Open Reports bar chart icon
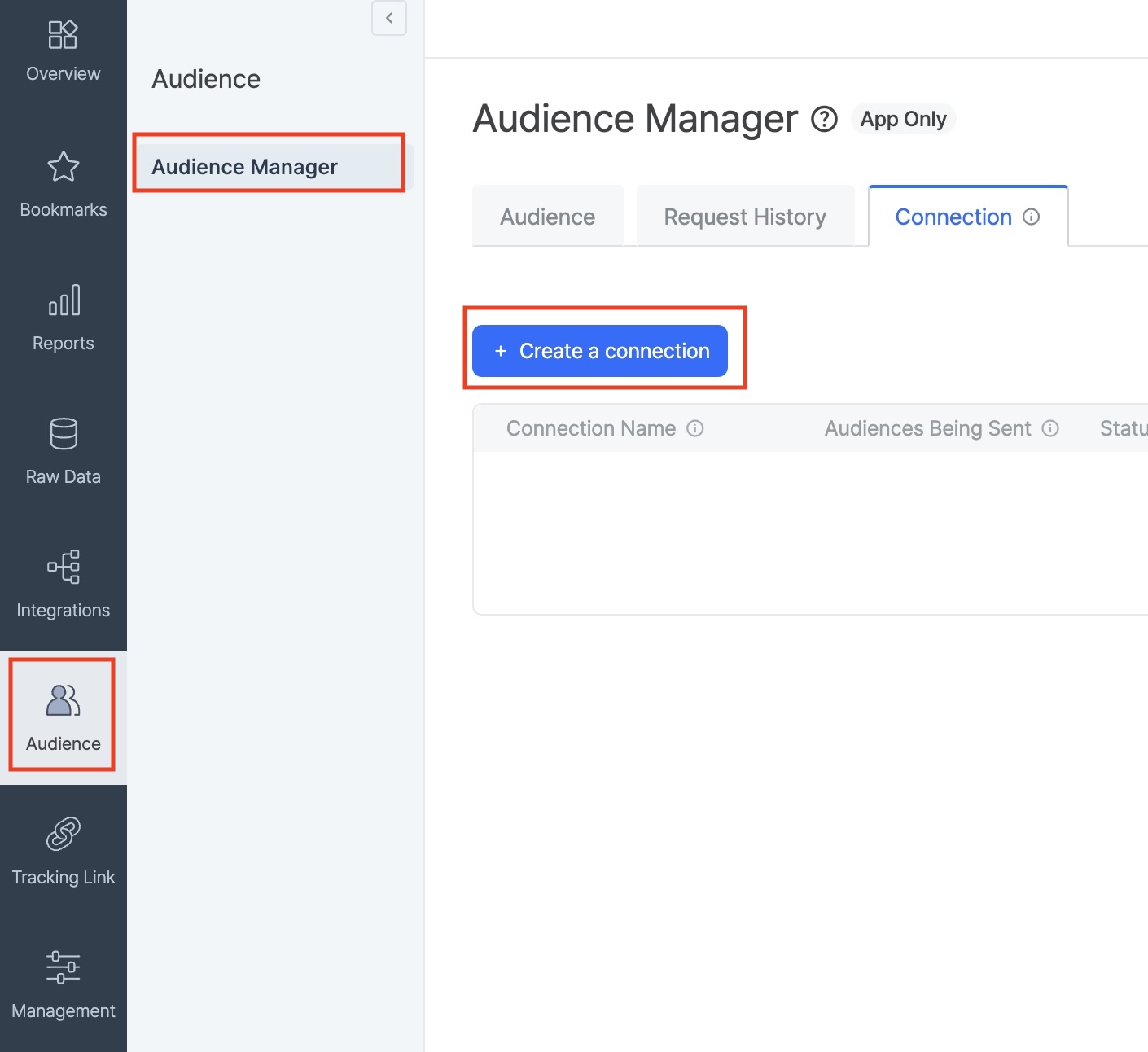1148x1052 pixels. click(x=63, y=300)
